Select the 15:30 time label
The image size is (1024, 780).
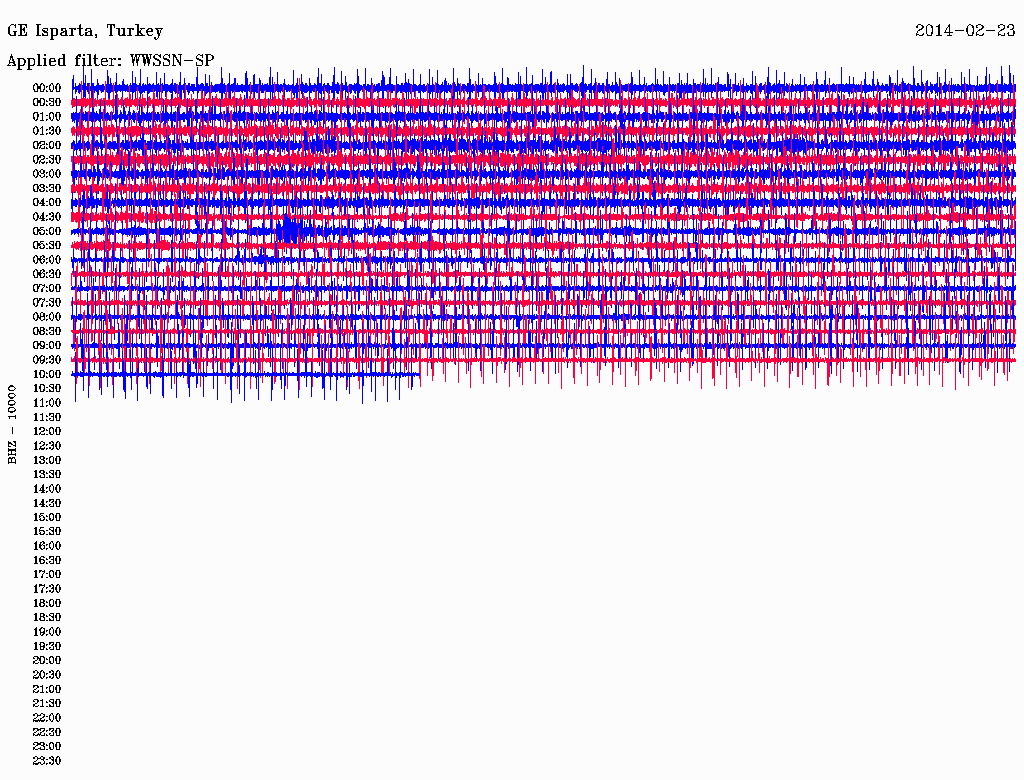(x=47, y=532)
